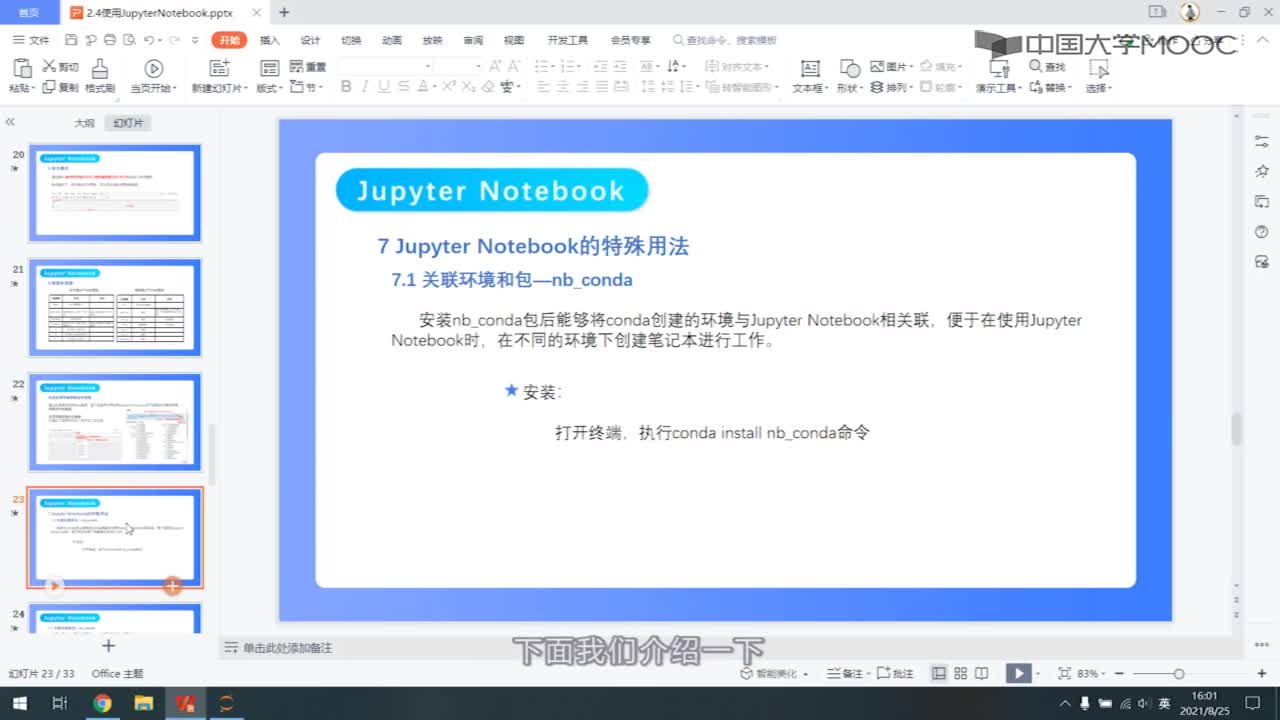Select slide 21 thumbnail

[x=115, y=307]
